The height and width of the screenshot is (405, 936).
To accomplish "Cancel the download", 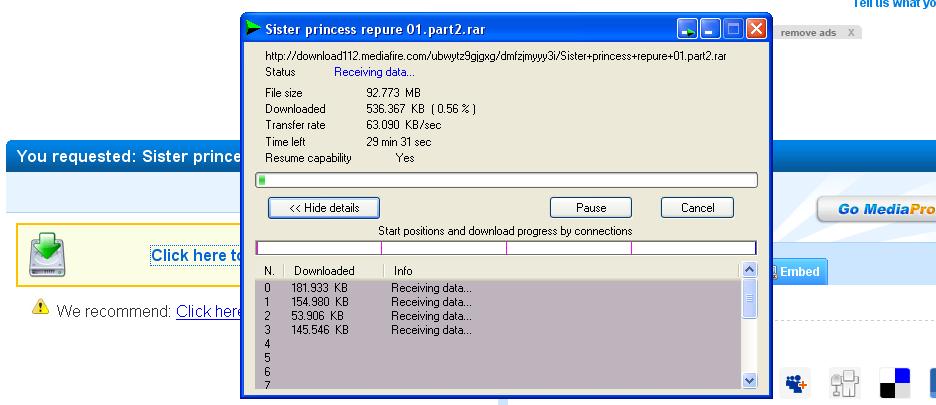I will (697, 208).
